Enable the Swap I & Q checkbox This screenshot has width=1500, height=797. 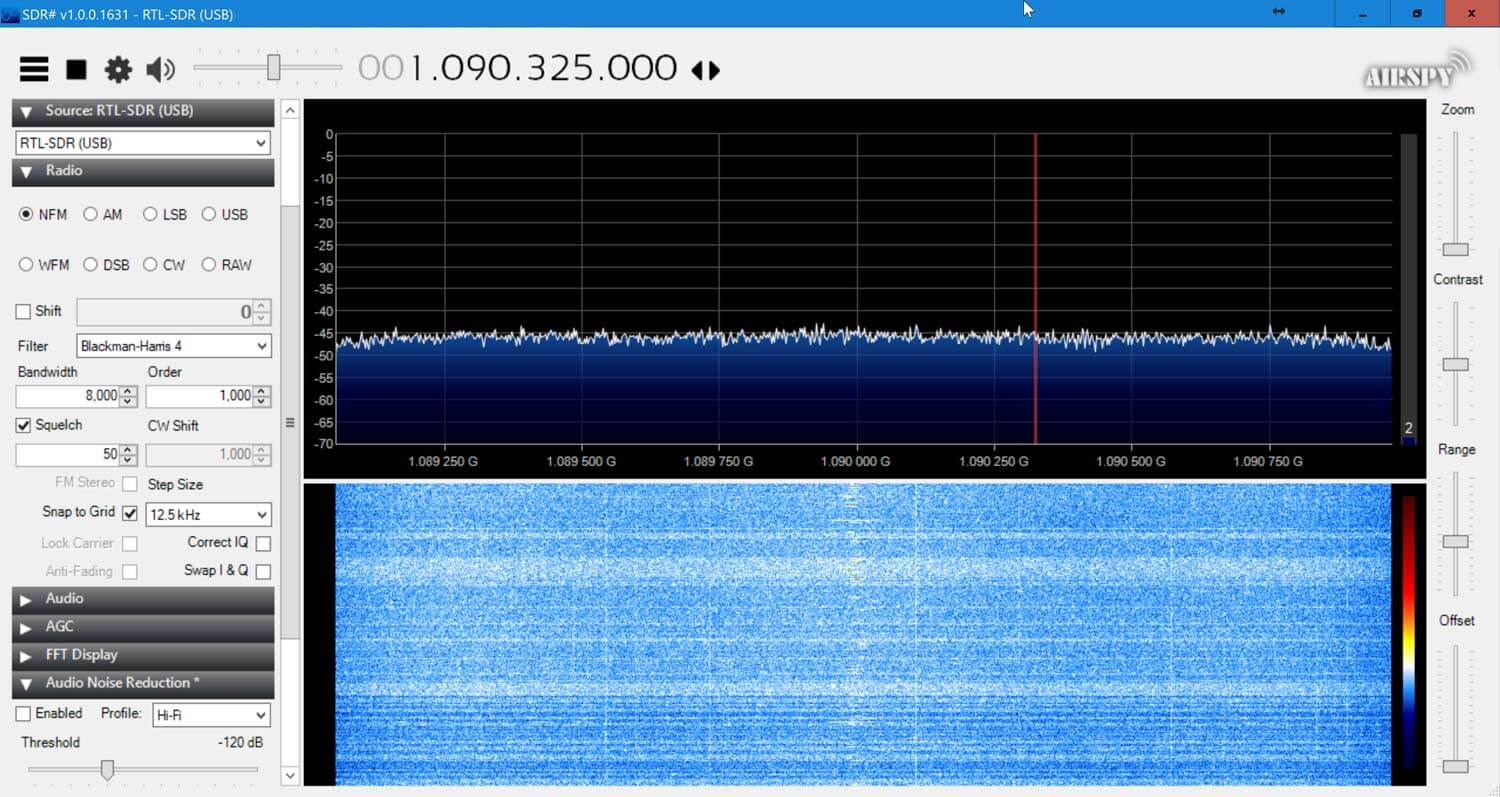[263, 571]
